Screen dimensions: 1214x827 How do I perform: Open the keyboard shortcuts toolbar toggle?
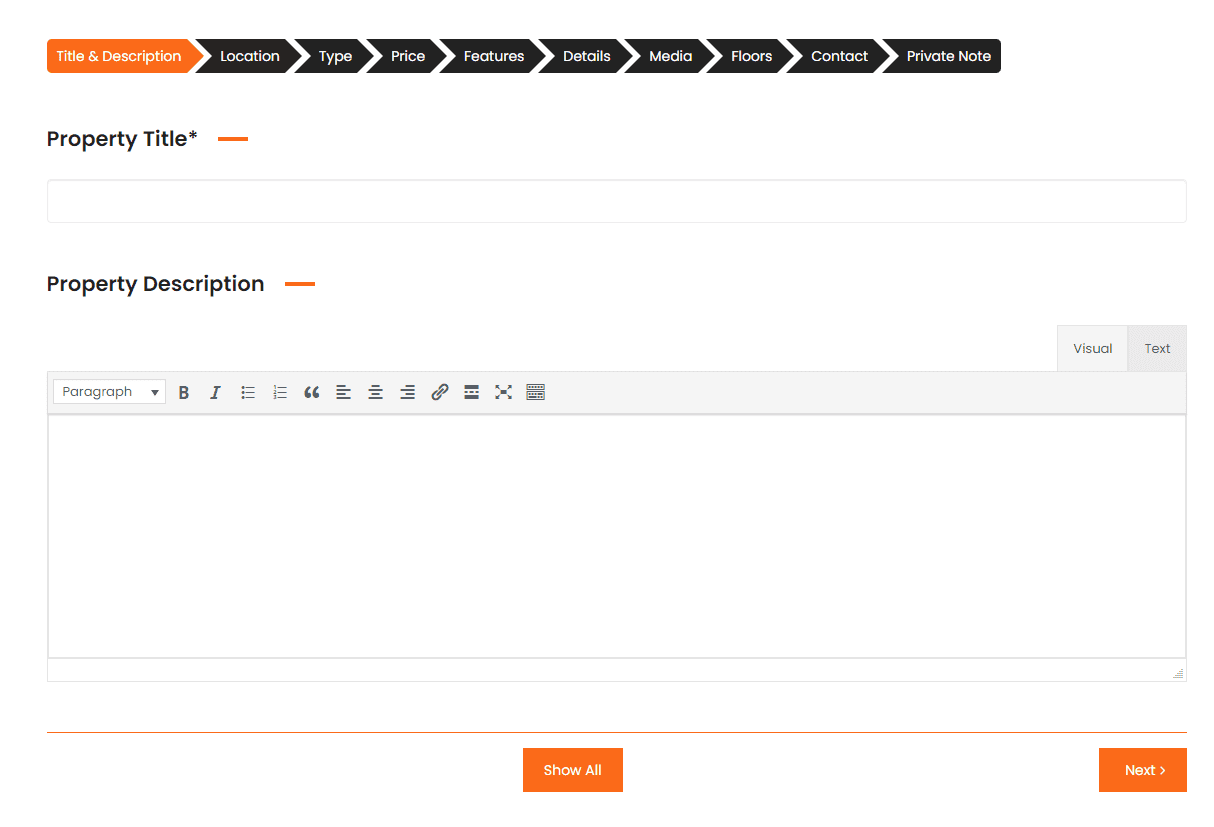click(535, 391)
